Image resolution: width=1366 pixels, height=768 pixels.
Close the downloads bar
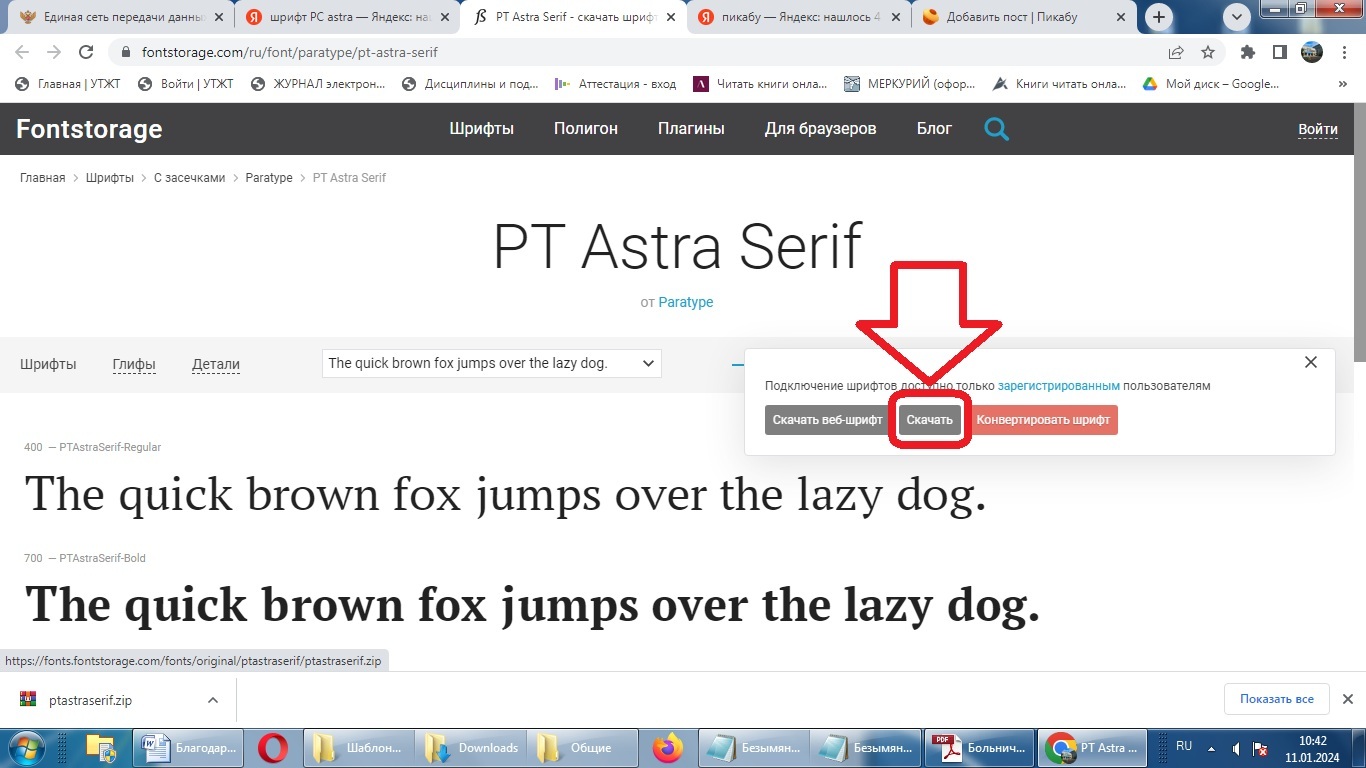(x=1347, y=699)
